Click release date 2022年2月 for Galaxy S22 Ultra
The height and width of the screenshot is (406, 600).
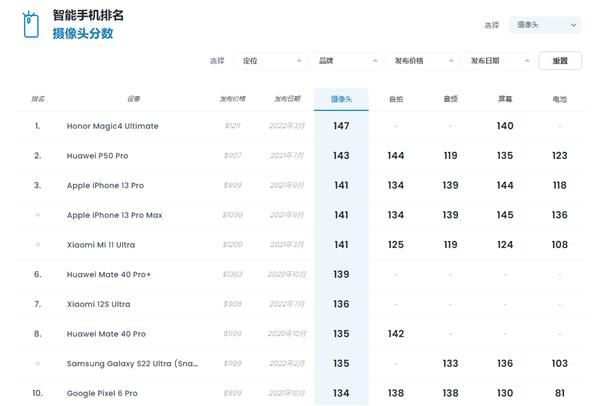pyautogui.click(x=287, y=364)
